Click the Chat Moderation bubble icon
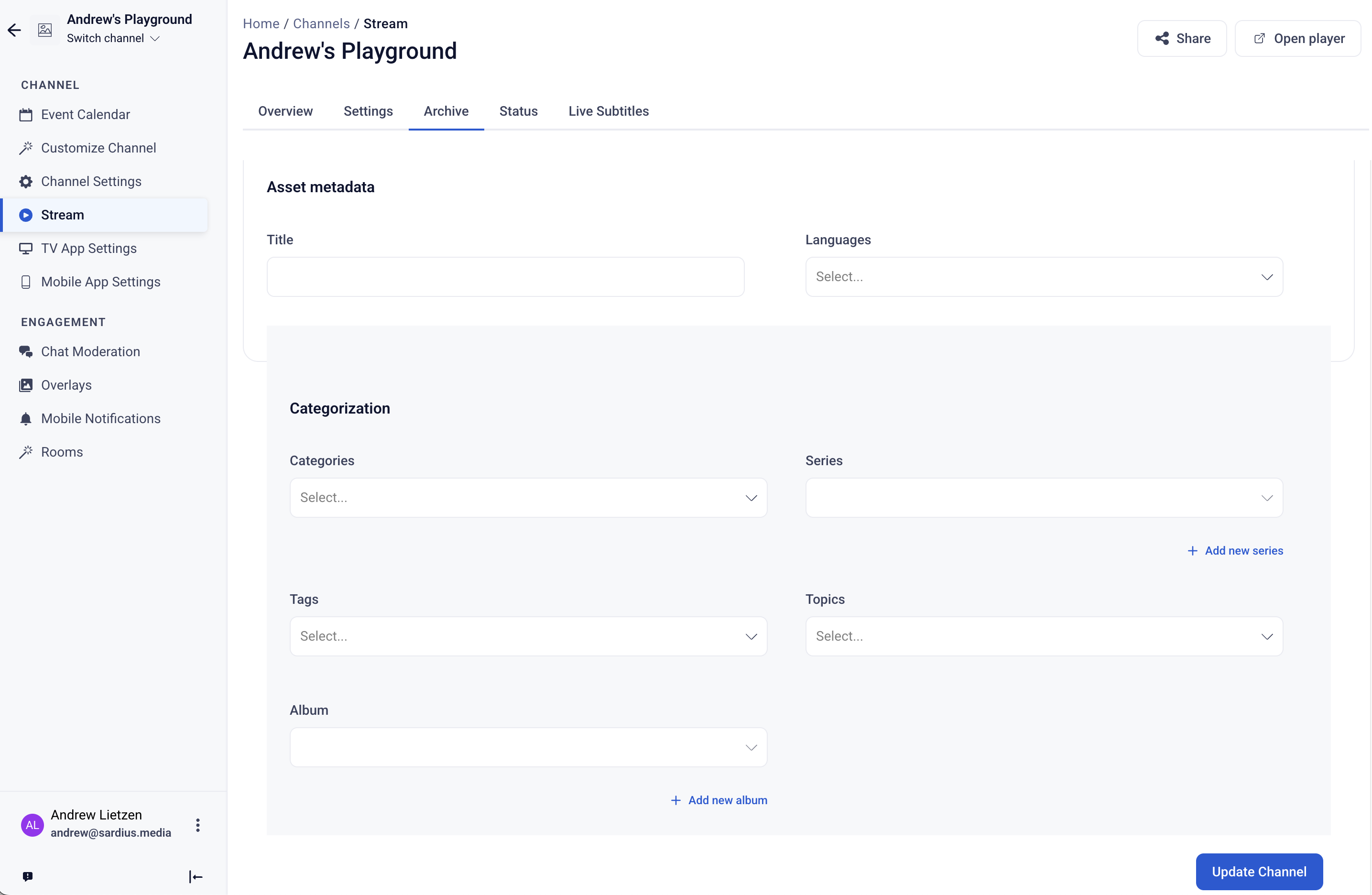Viewport: 1372px width, 895px height. [x=25, y=352]
